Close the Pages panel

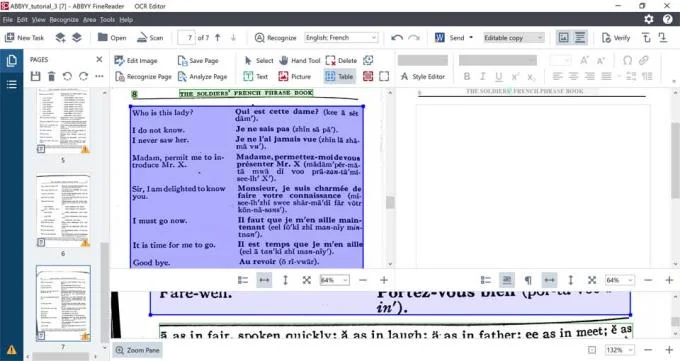pyautogui.click(x=99, y=59)
